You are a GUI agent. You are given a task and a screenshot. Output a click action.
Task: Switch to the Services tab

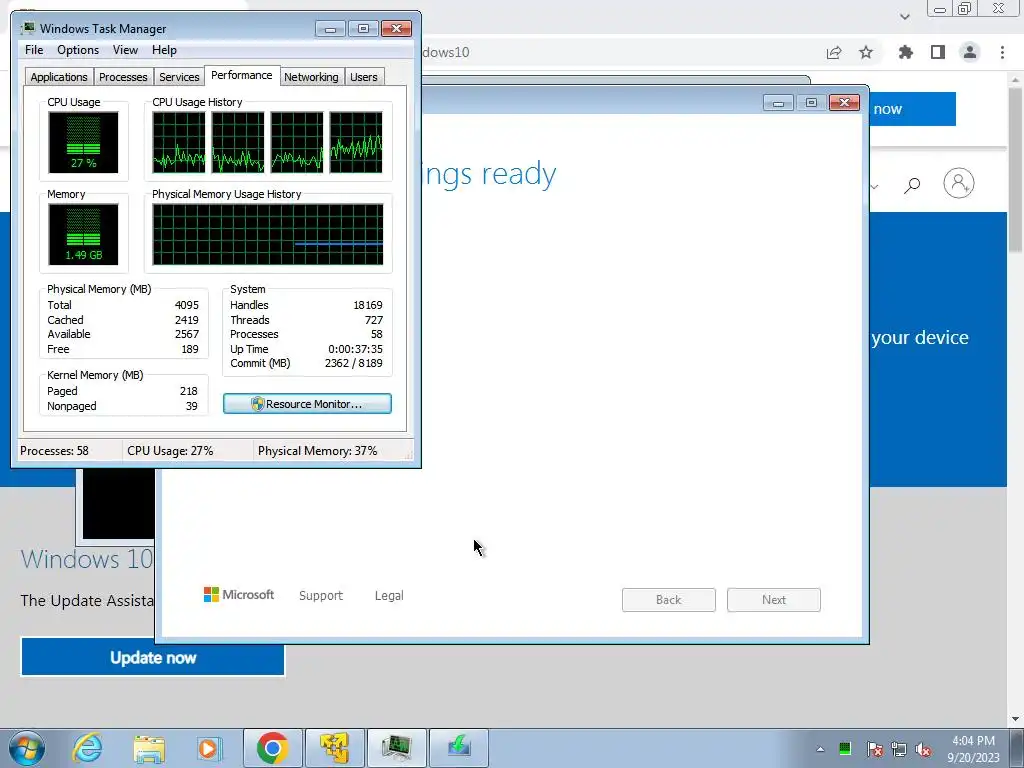(x=179, y=77)
